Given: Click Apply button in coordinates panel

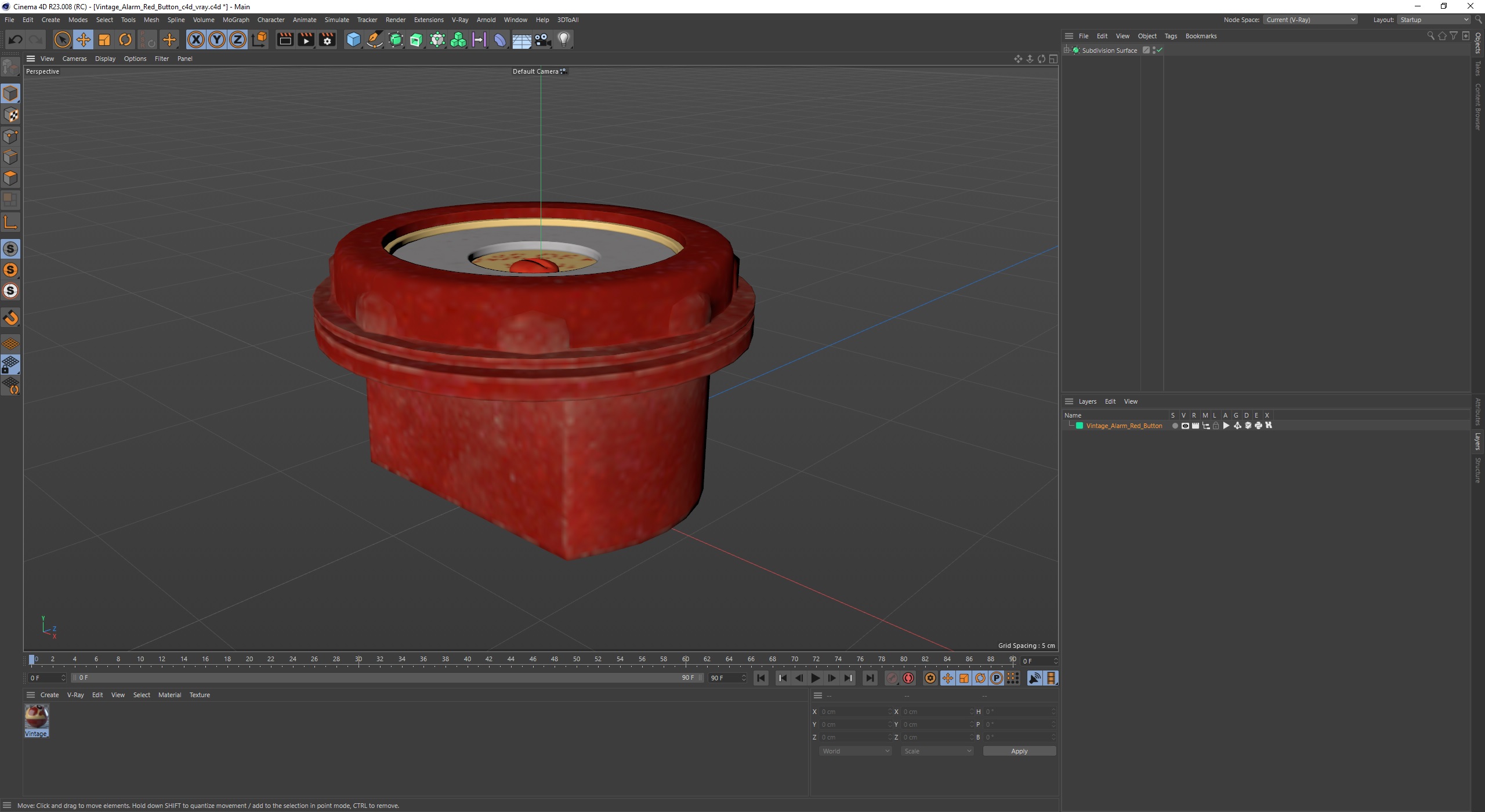Looking at the screenshot, I should 1019,750.
